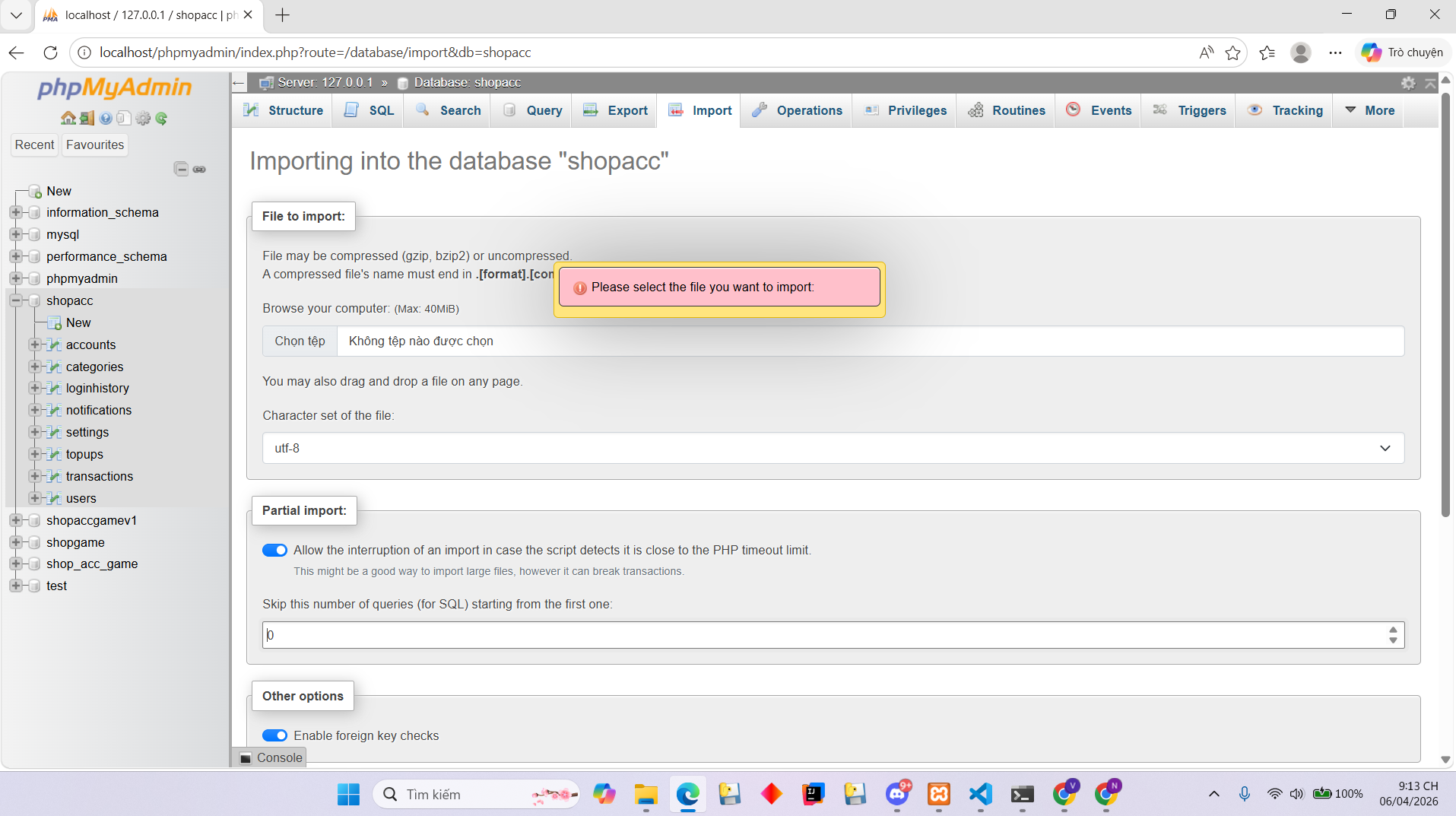Viewport: 1456px width, 816px height.
Task: Click the link with main panel icon
Action: (x=199, y=169)
